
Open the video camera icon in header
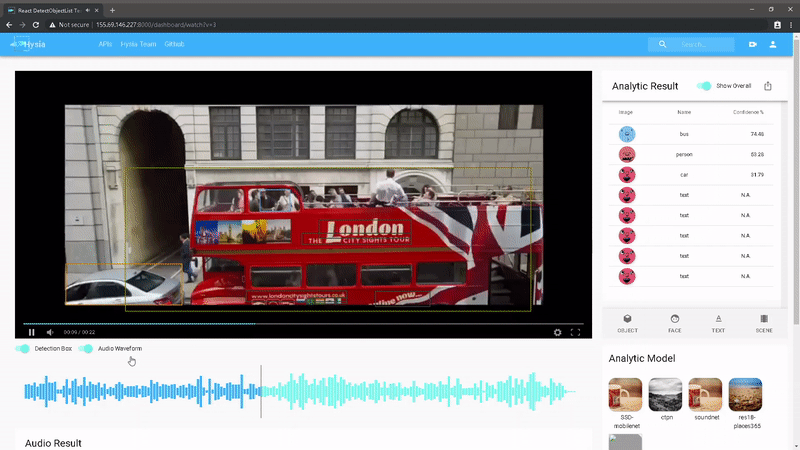[x=753, y=44]
